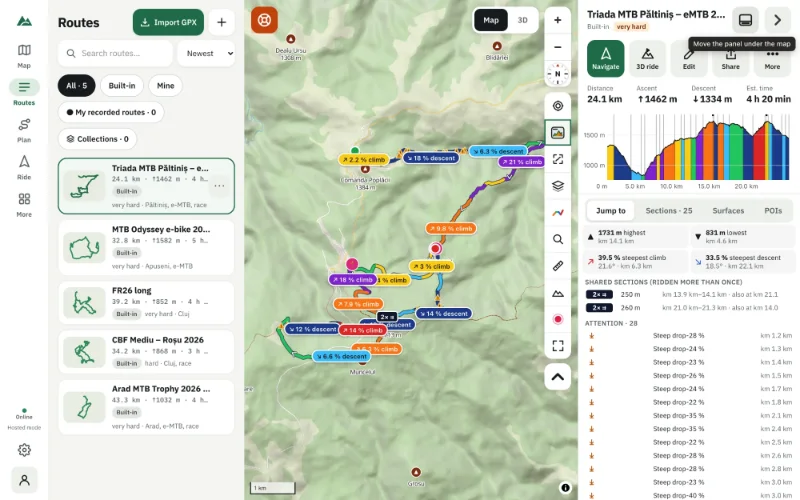800x500 pixels.
Task: Collapse map toolbar with up chevron
Action: [x=558, y=377]
